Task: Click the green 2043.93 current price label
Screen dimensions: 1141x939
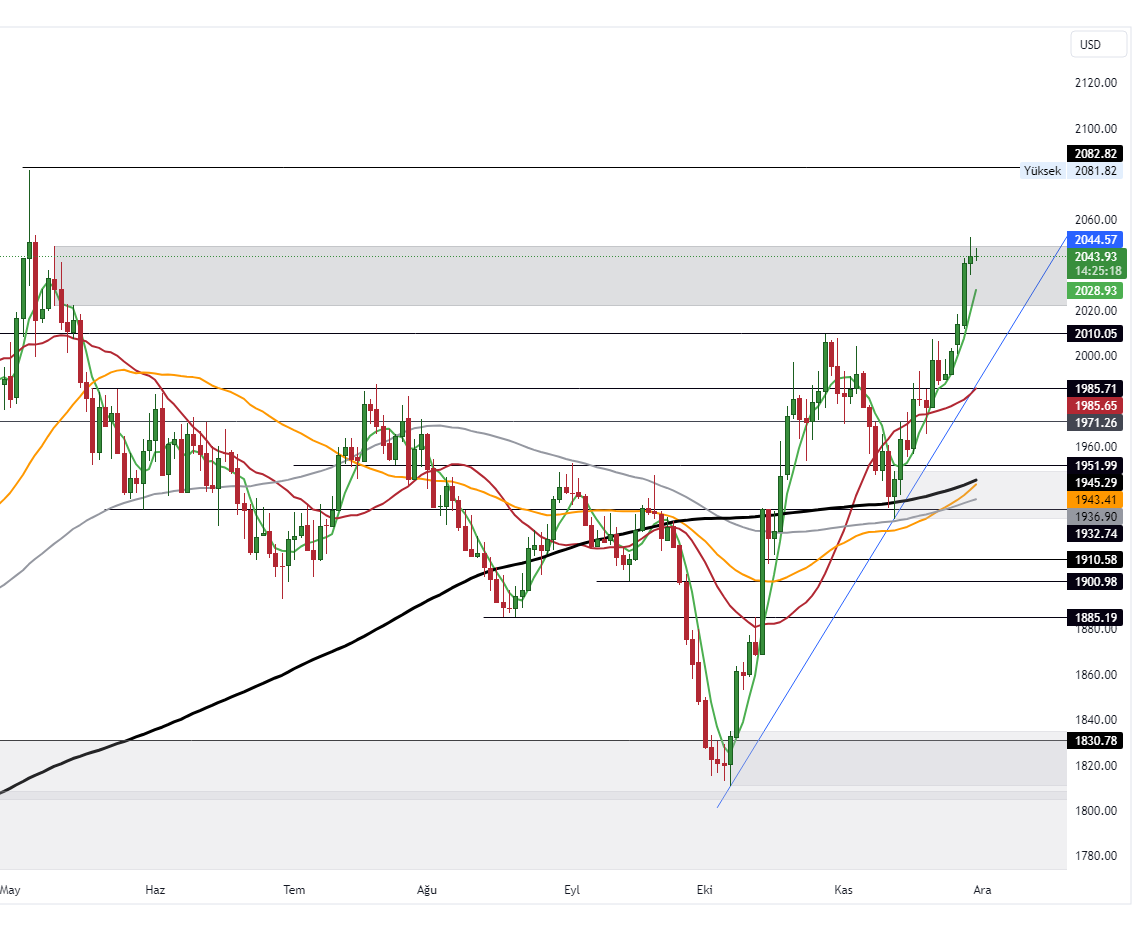Action: click(1095, 257)
